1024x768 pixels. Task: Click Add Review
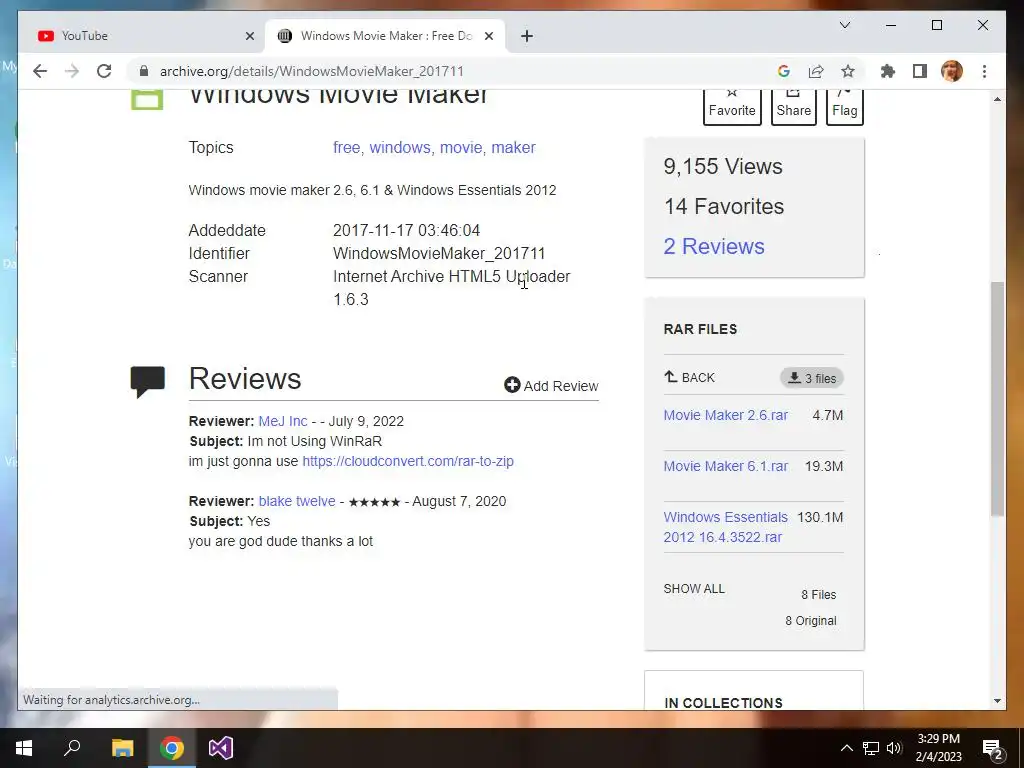(551, 386)
